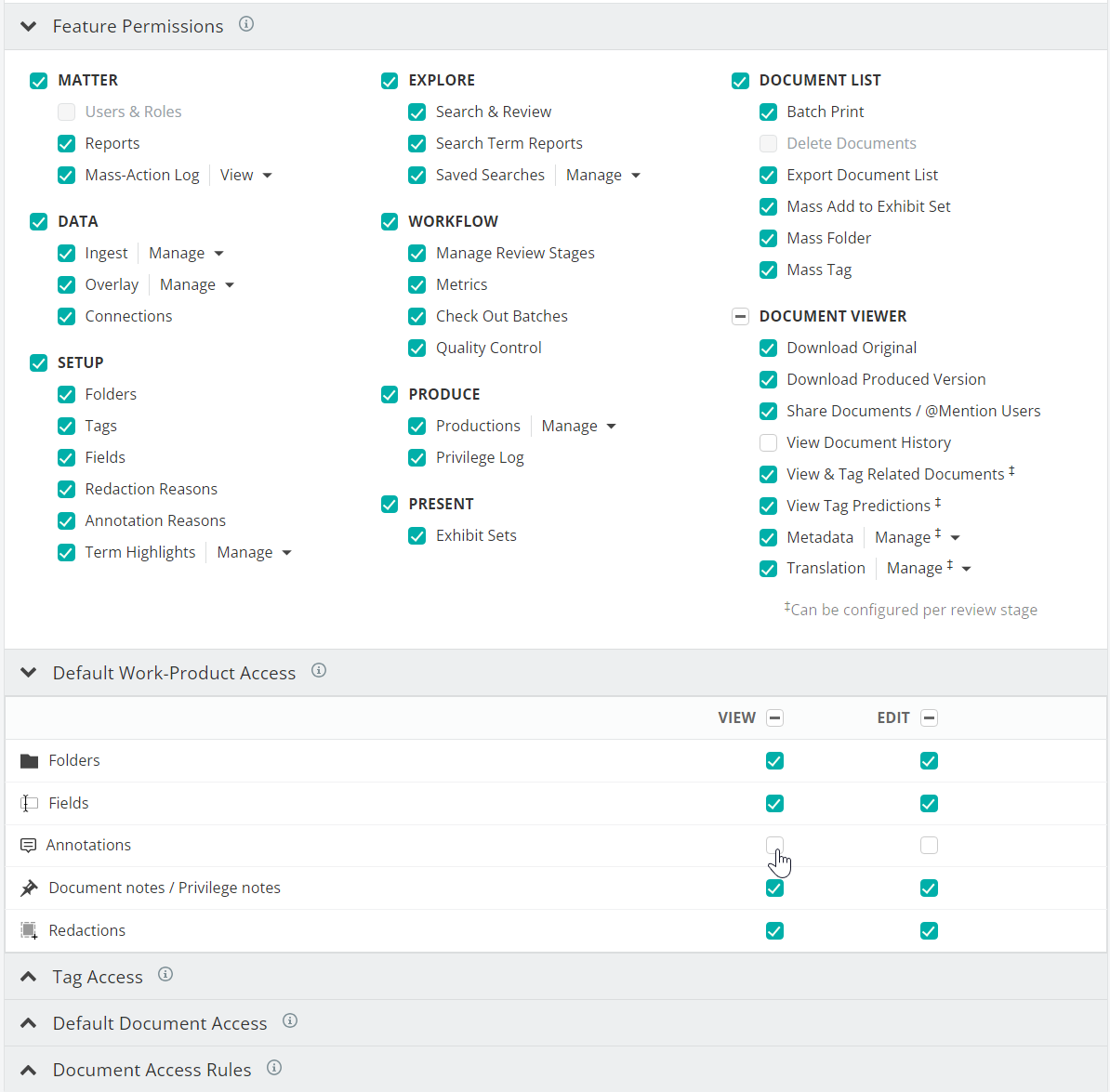Screen dimensions: 1110x1092
Task: Uncheck the PRESENT group checkbox
Action: pyautogui.click(x=390, y=505)
